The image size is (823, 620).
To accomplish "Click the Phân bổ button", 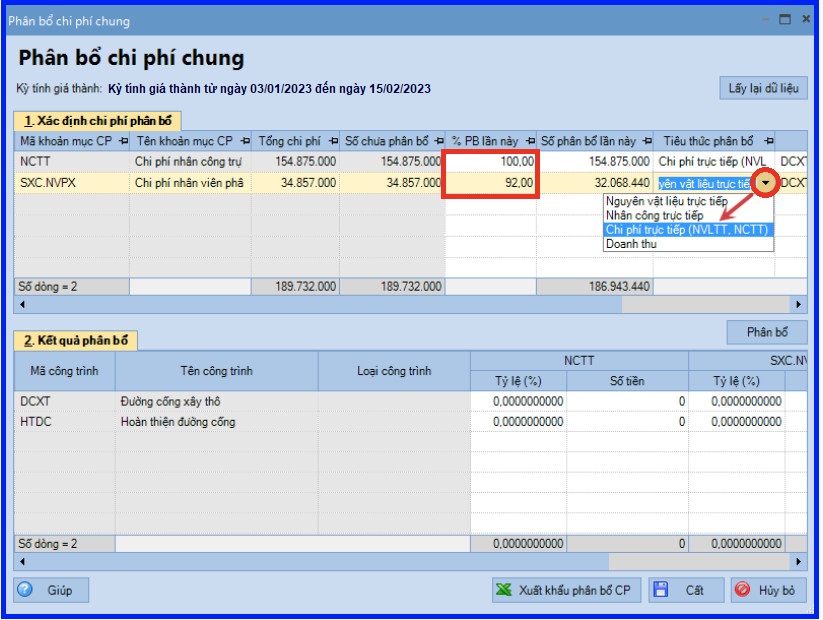I will pos(767,332).
